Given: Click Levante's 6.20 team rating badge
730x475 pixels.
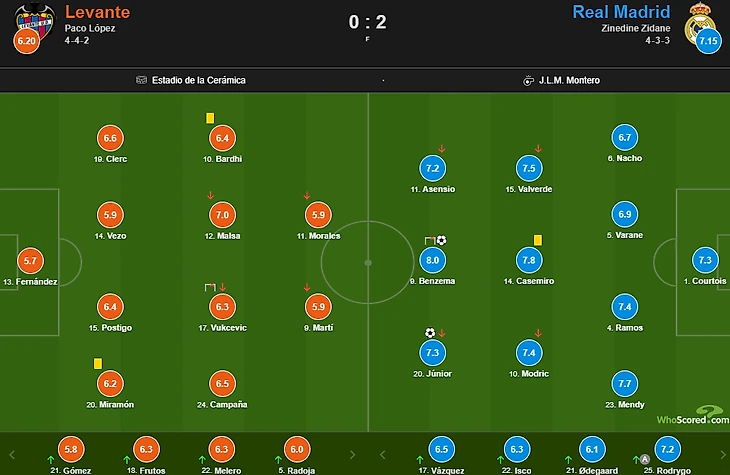Looking at the screenshot, I should (x=27, y=42).
